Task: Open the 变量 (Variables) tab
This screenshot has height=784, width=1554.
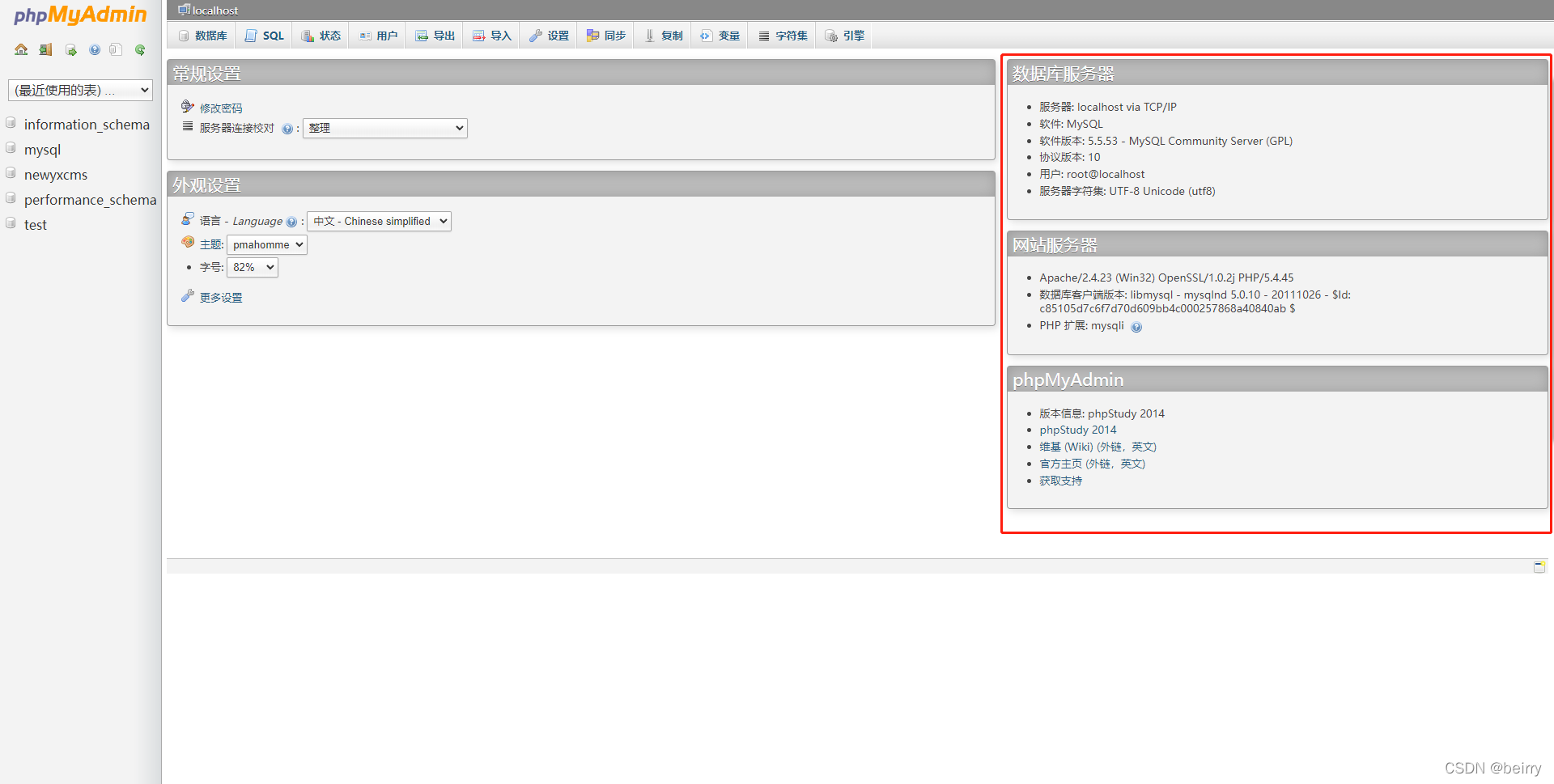Action: (x=720, y=36)
